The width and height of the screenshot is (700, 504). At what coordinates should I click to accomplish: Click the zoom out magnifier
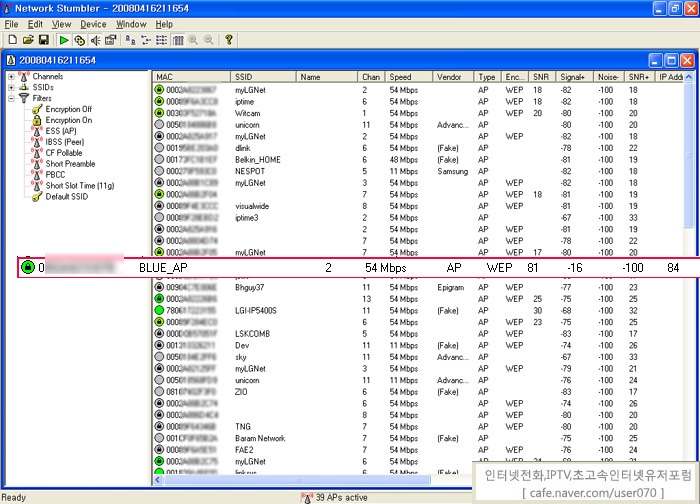pos(208,40)
